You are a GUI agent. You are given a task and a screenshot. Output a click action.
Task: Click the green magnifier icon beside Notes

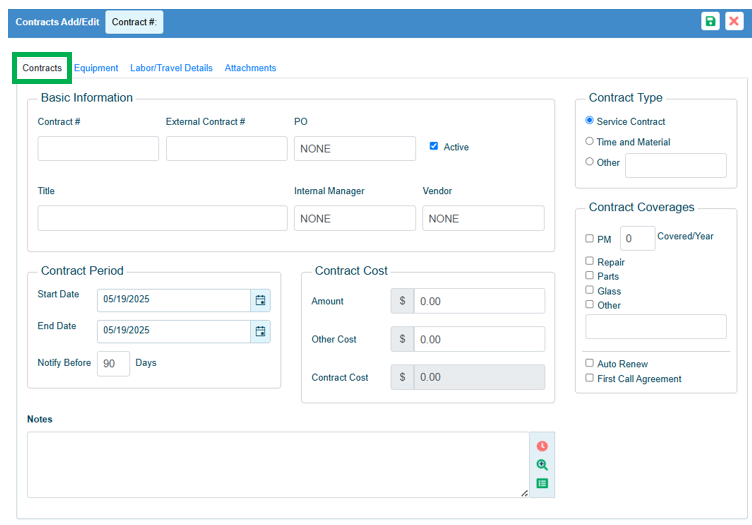pos(542,465)
